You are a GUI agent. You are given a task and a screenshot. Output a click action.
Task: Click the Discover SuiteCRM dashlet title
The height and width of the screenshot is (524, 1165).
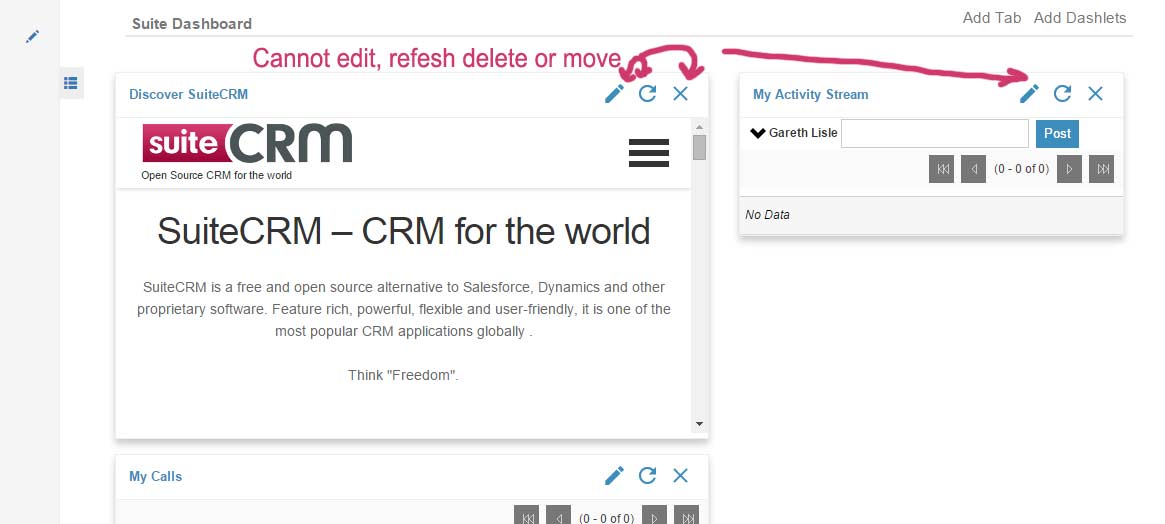189,94
